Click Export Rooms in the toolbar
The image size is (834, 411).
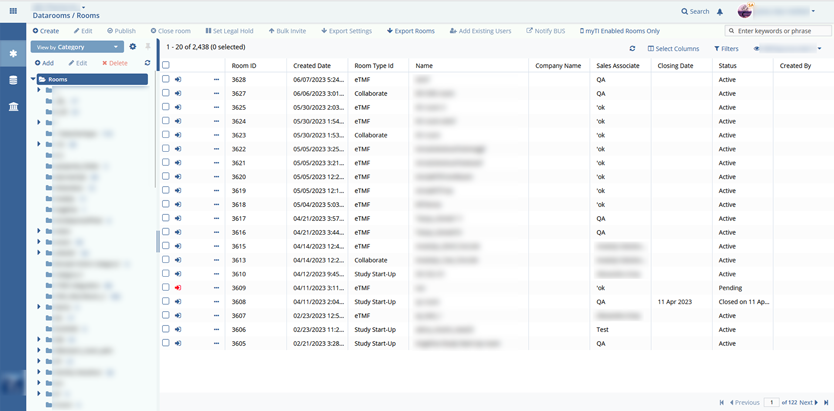pyautogui.click(x=410, y=31)
